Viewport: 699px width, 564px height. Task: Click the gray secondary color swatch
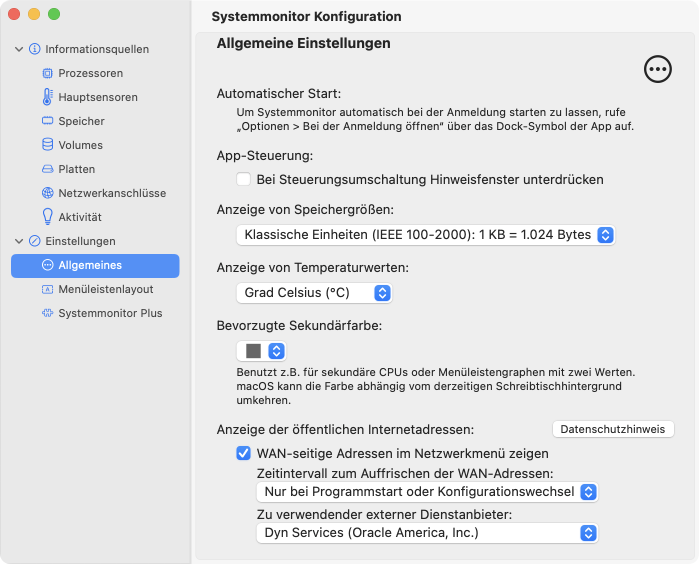[253, 351]
